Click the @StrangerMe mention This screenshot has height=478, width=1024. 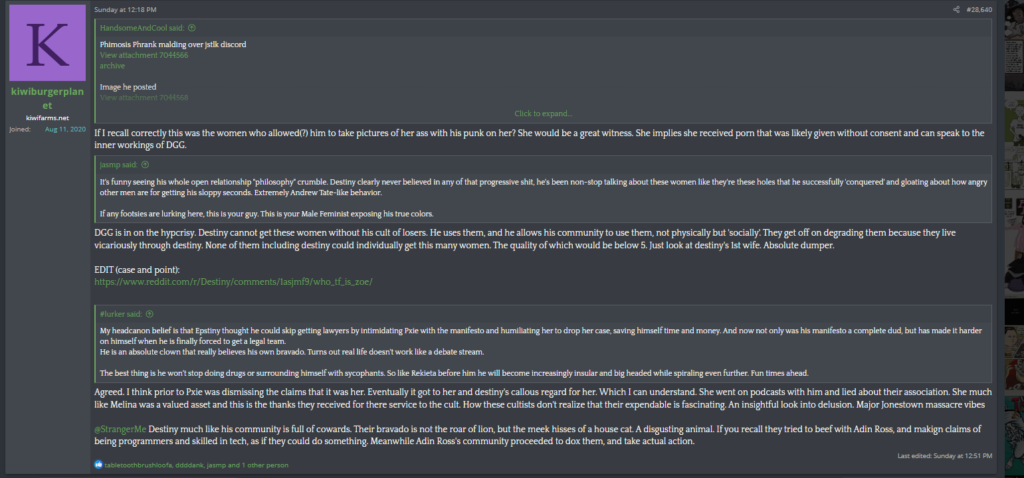(x=121, y=429)
